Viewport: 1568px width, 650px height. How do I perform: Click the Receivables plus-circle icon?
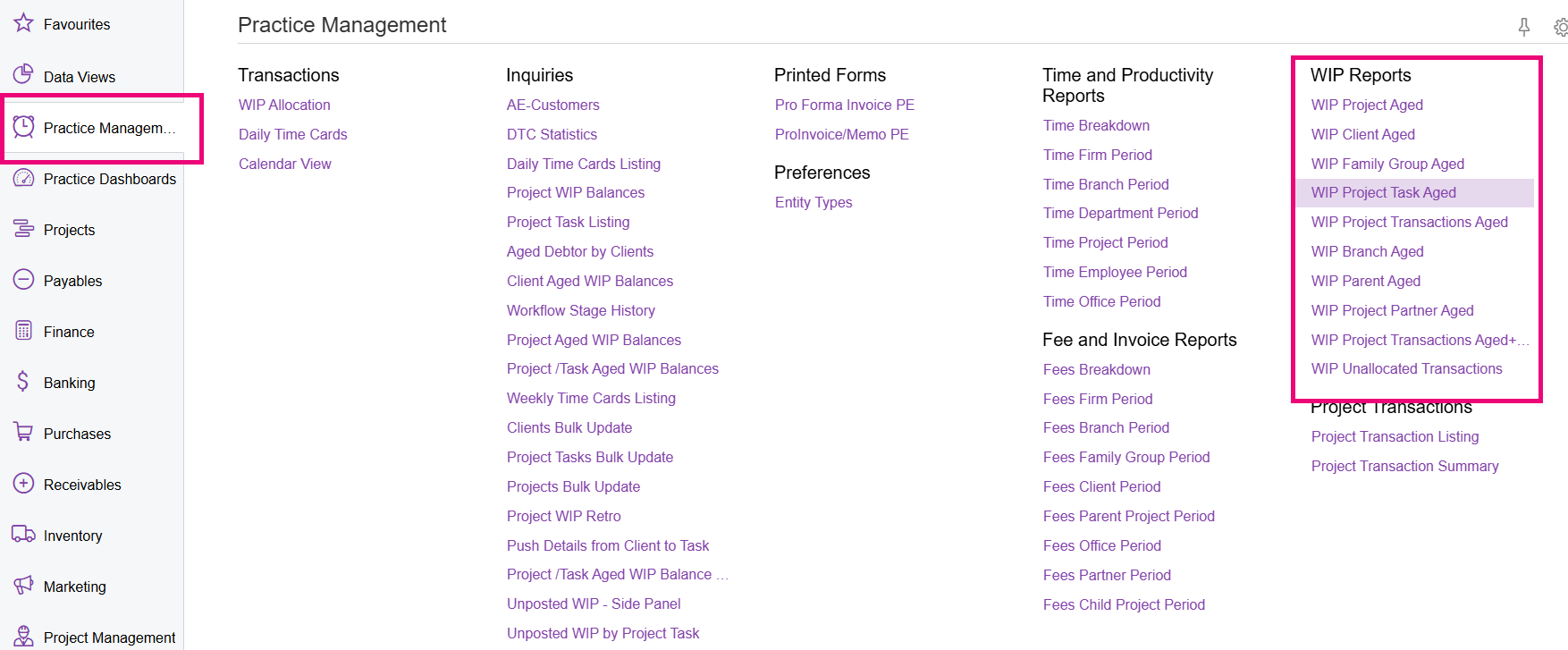[23, 484]
